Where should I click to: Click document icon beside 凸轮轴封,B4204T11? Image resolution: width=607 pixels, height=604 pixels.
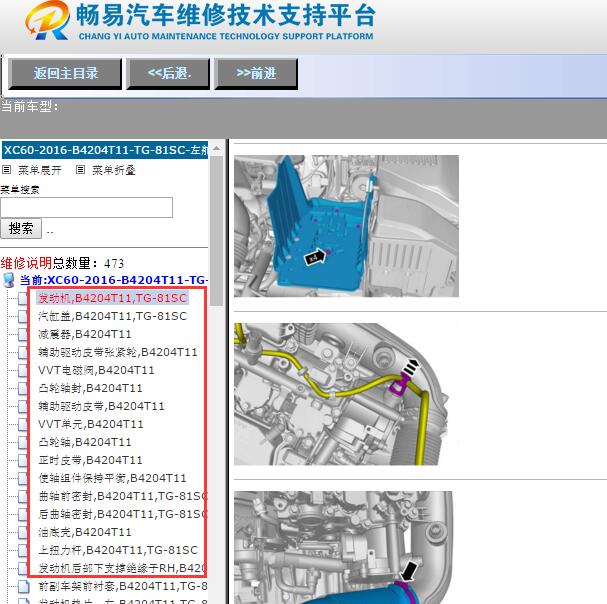tap(23, 388)
